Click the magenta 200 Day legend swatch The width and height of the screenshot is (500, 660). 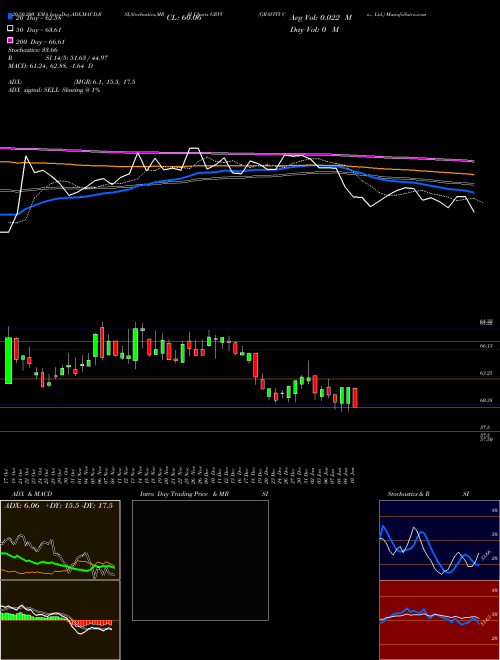tap(10, 40)
